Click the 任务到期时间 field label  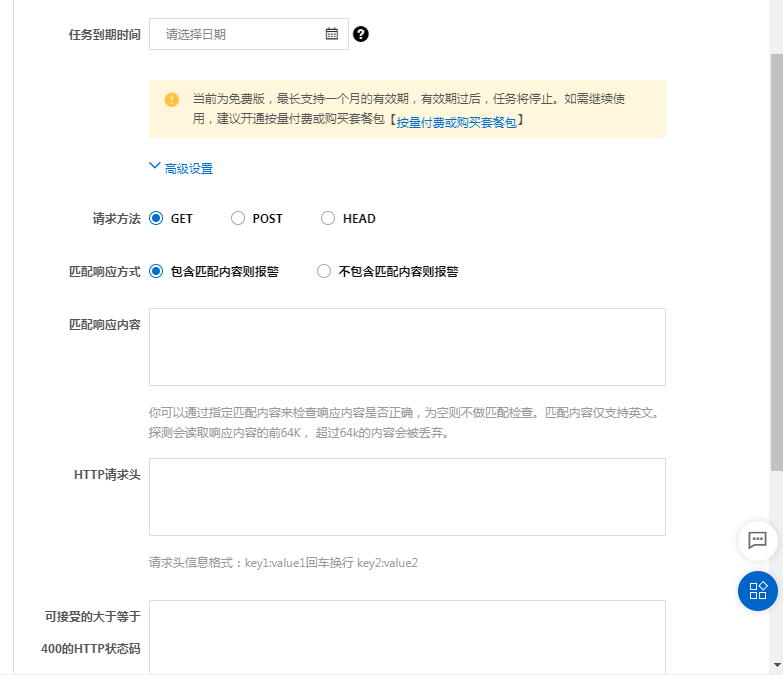click(x=104, y=34)
